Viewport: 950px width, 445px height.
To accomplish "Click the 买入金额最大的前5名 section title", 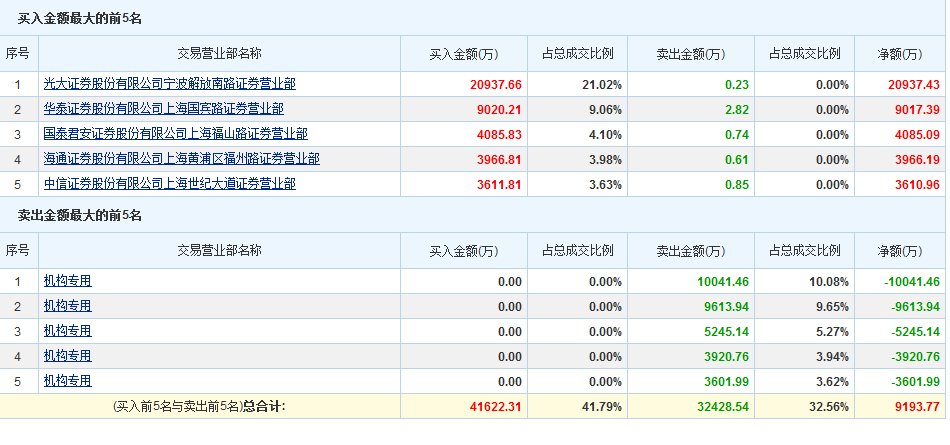I will (x=80, y=18).
